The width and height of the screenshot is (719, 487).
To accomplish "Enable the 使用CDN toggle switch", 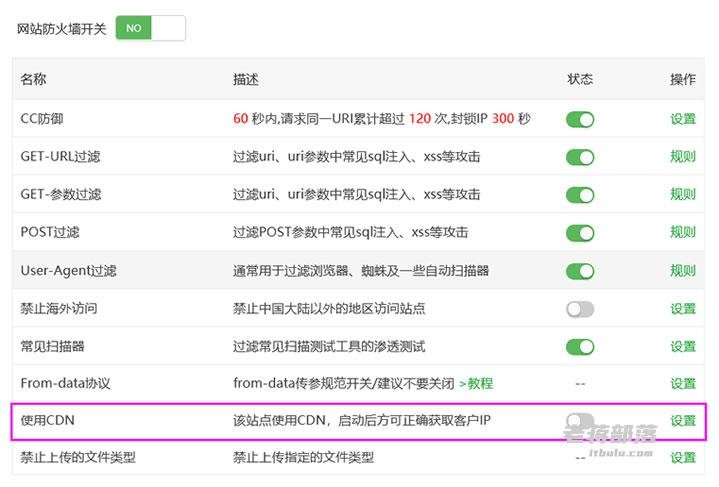I will tap(580, 421).
